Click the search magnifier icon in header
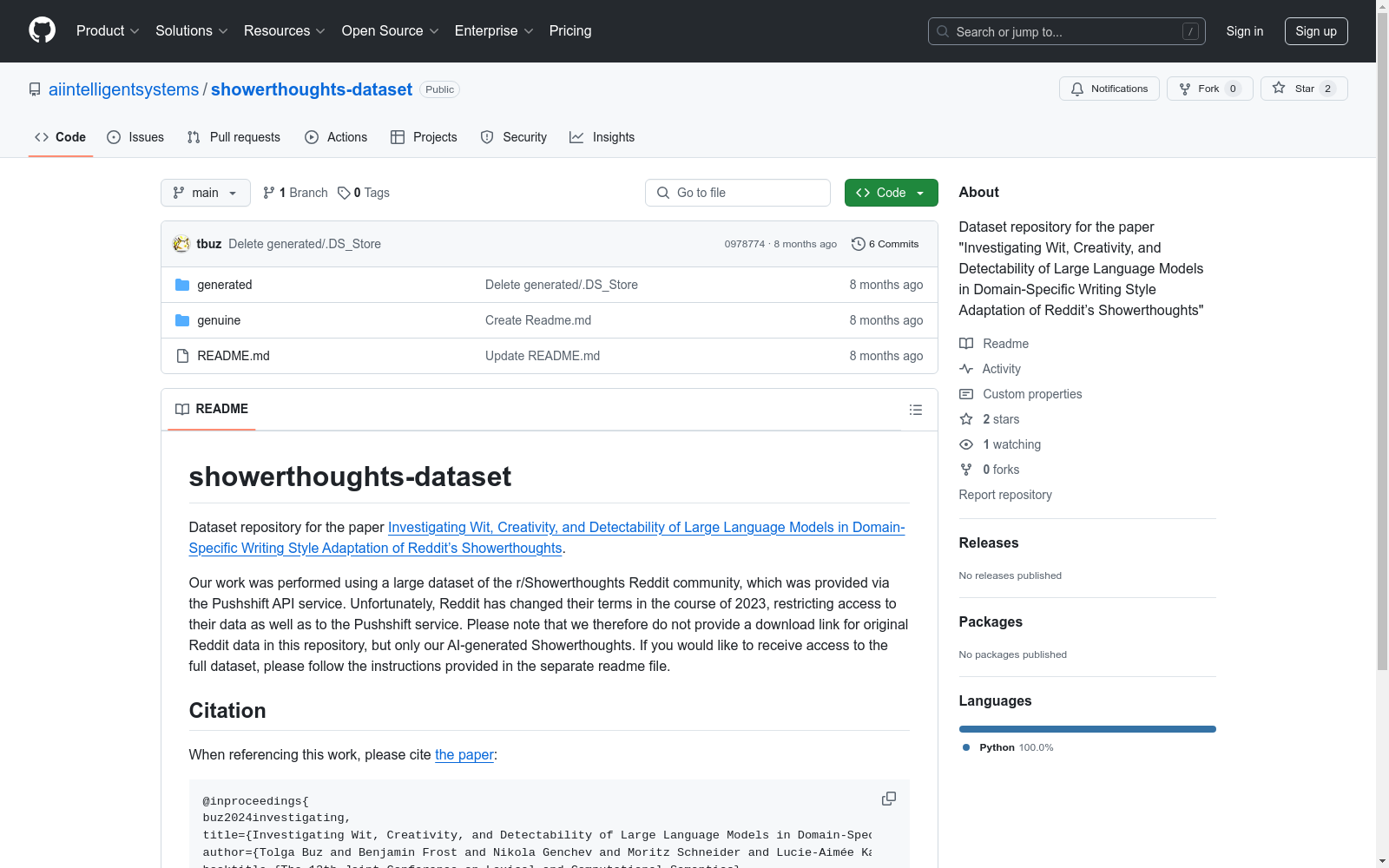This screenshot has height=868, width=1389. tap(943, 31)
